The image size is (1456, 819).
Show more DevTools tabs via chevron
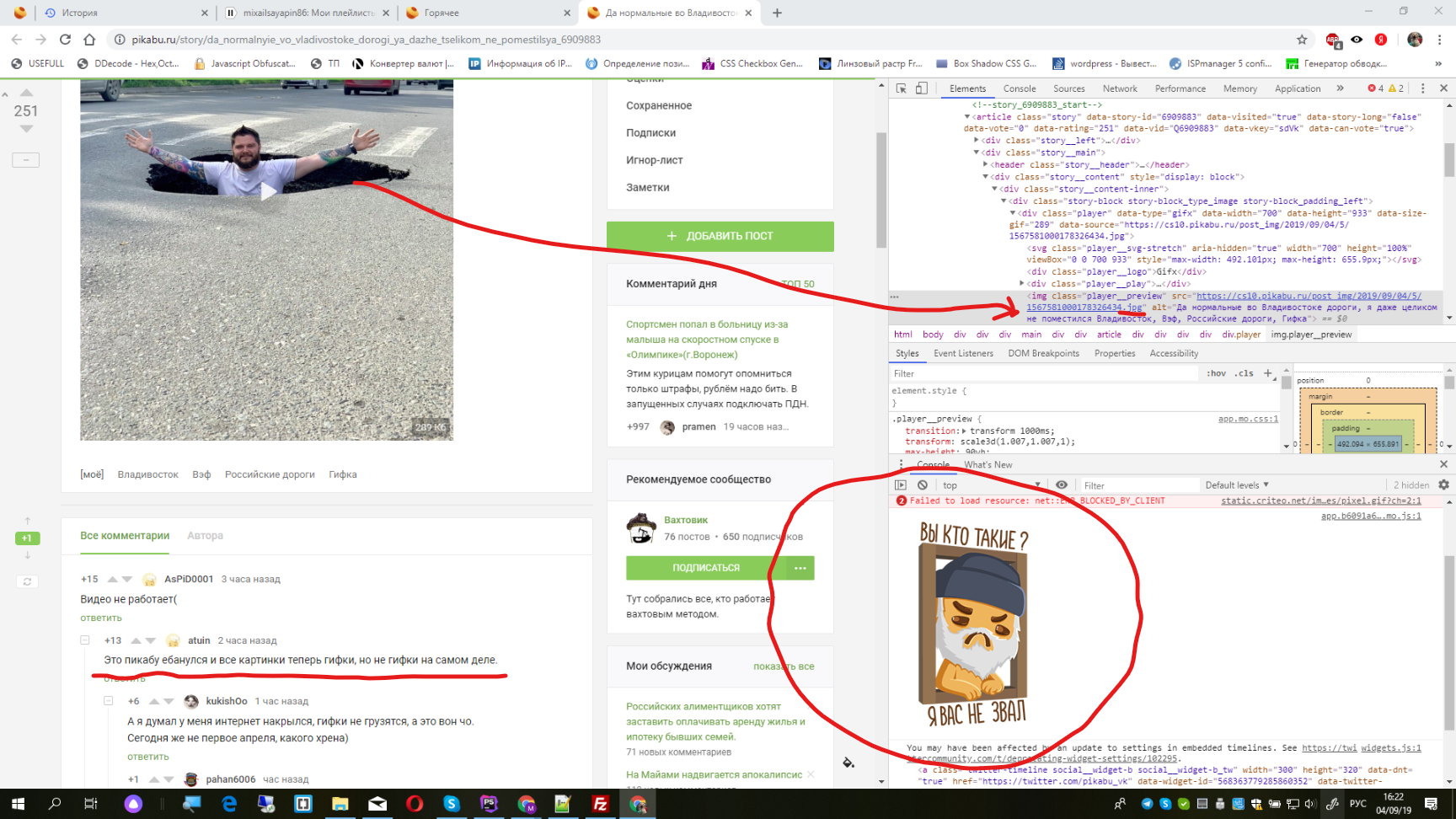1340,88
